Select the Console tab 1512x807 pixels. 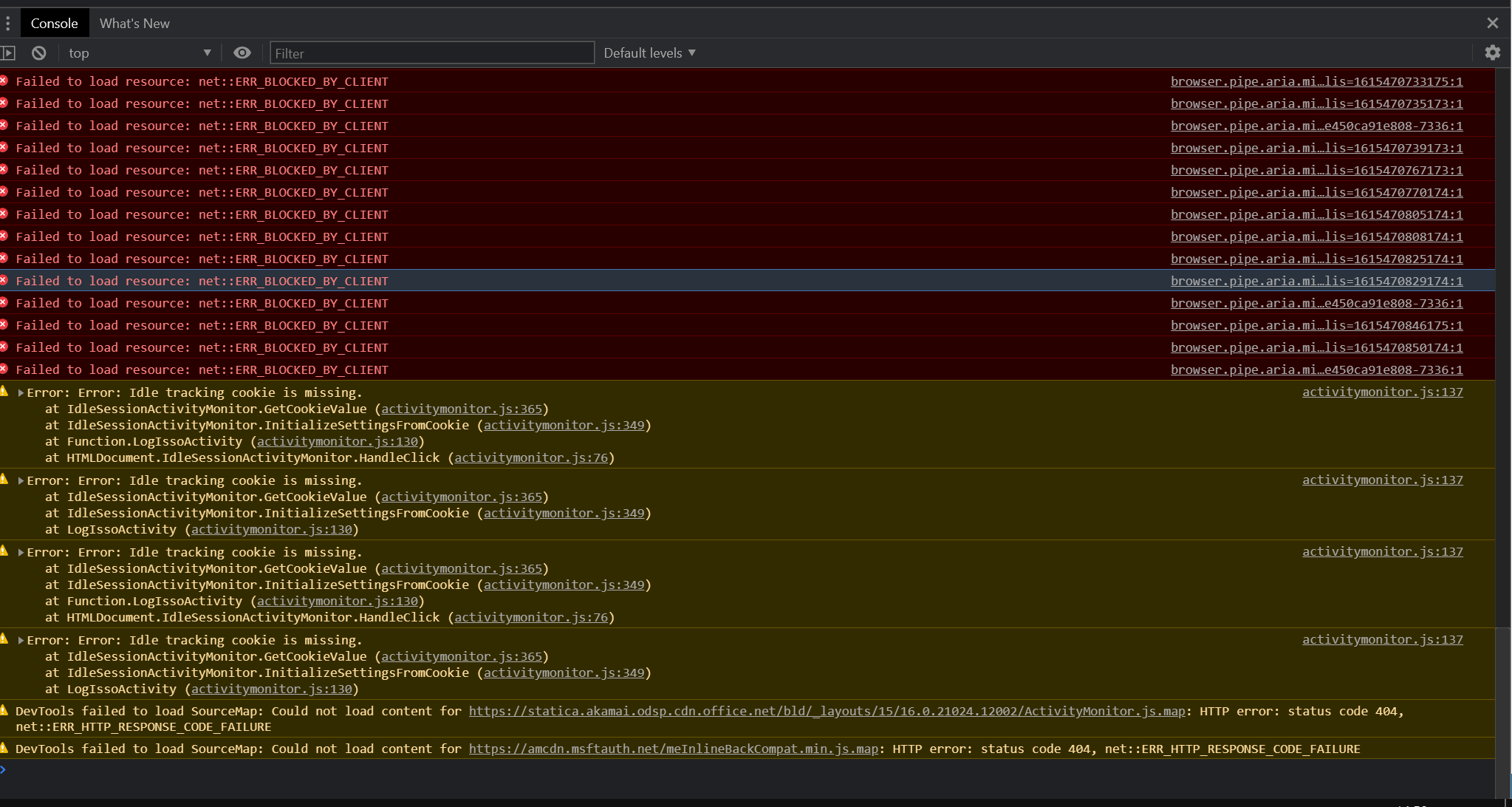point(54,24)
